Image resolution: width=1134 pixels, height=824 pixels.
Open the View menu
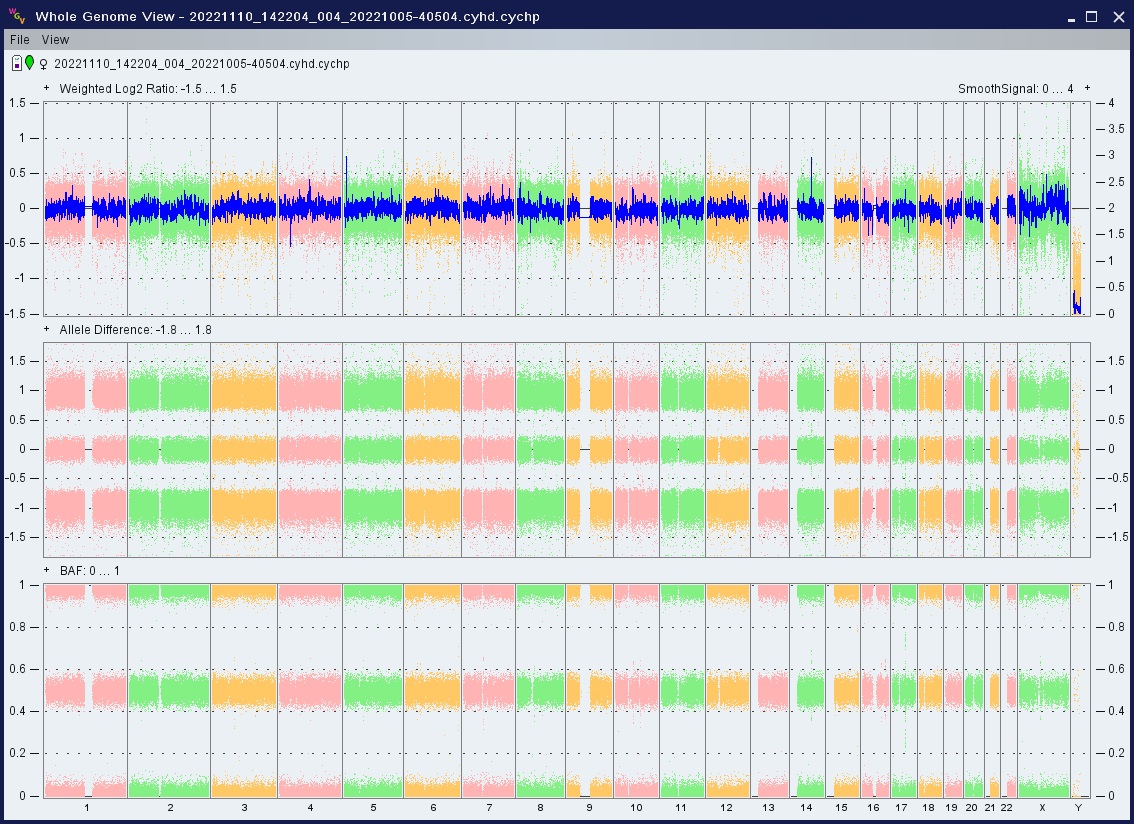[x=55, y=40]
